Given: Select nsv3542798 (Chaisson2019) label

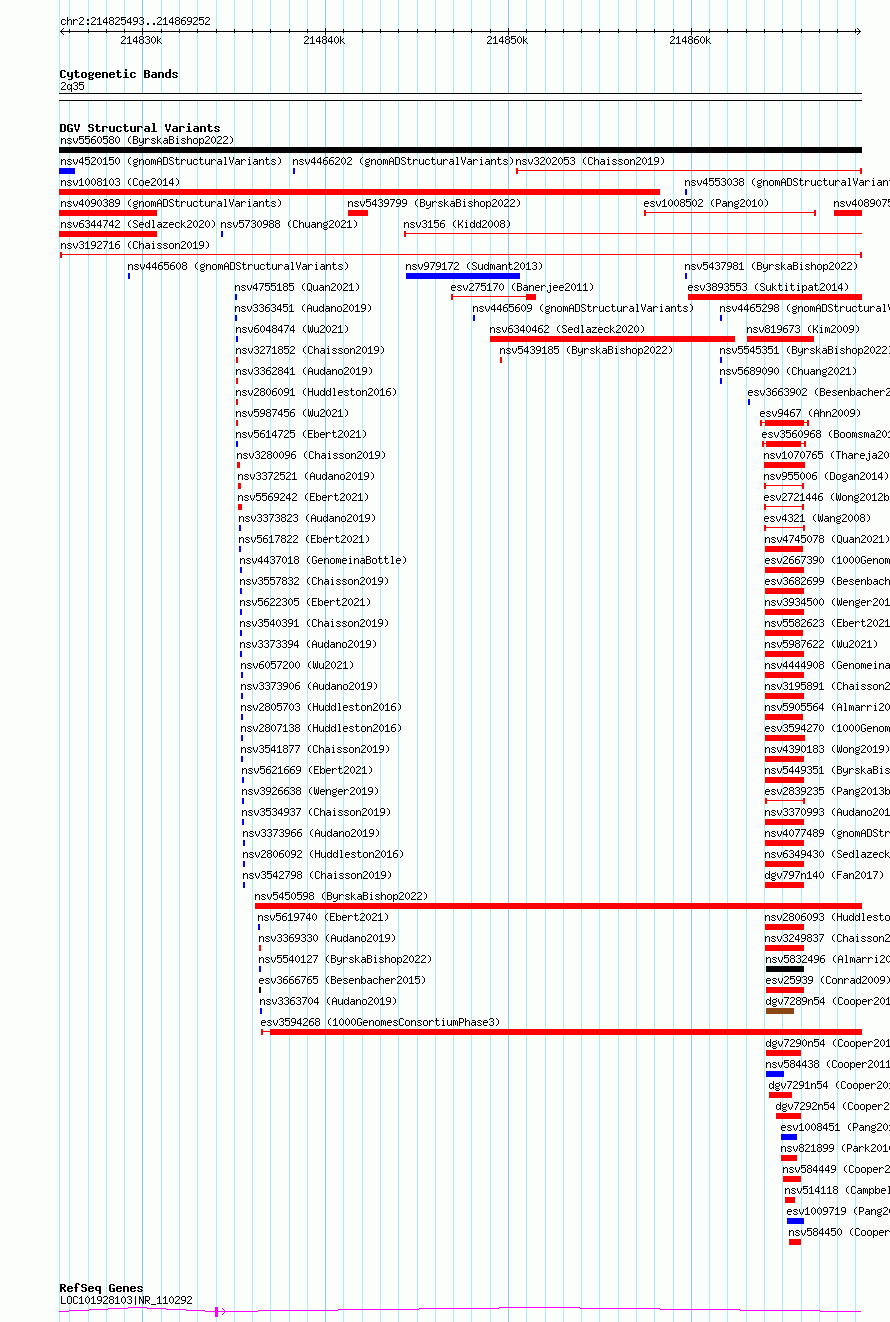Looking at the screenshot, I should (317, 875).
